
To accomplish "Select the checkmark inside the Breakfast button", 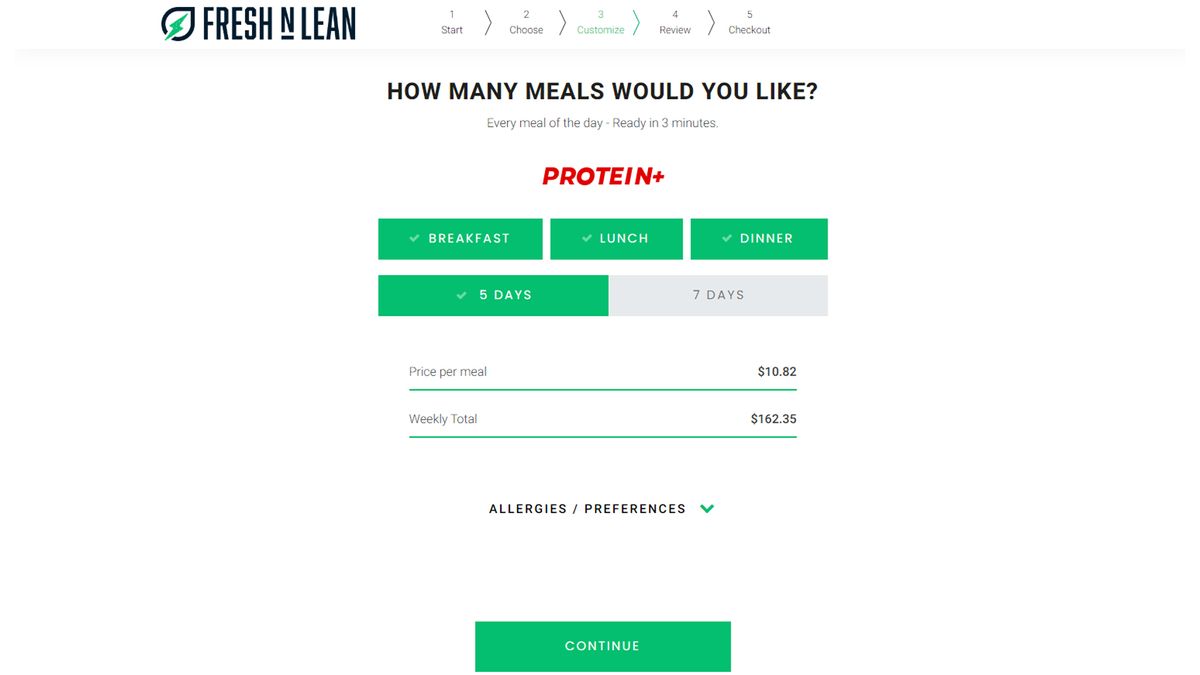I will [414, 238].
